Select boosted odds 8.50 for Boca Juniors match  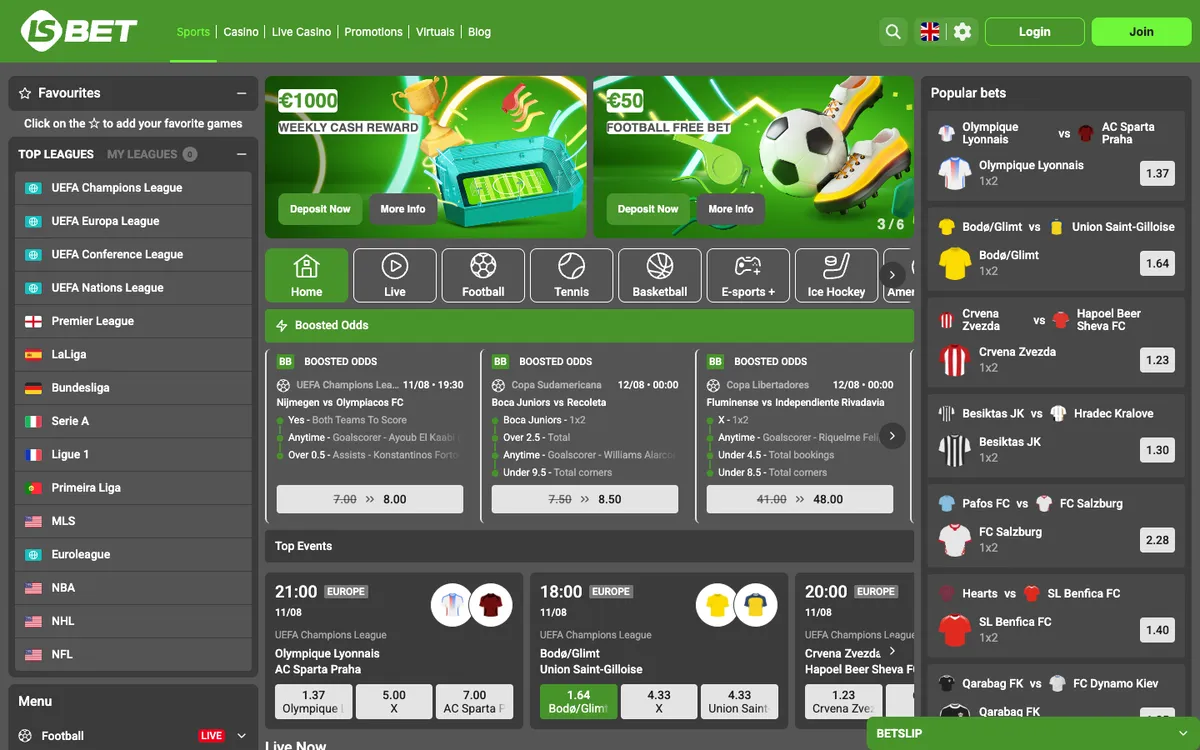(585, 499)
